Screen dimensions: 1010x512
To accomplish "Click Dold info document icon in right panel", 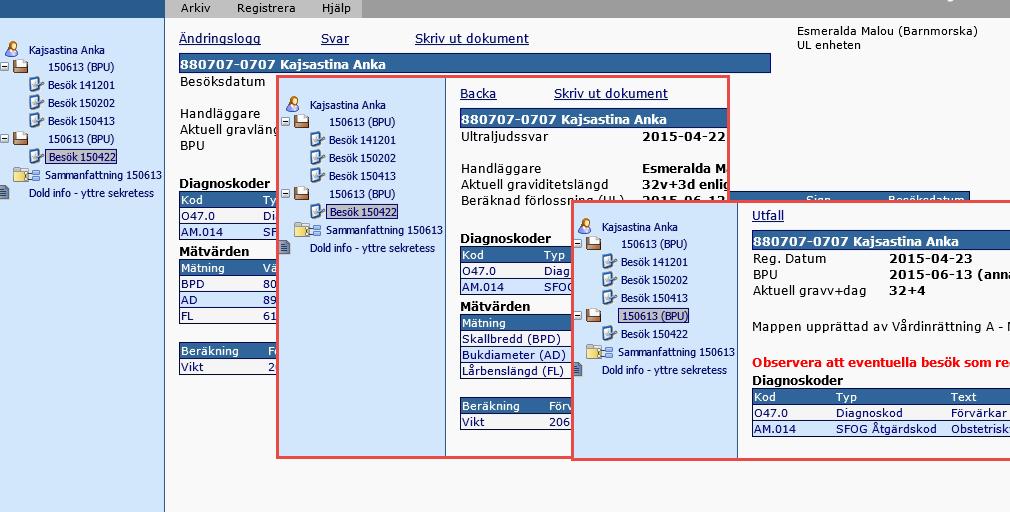I will coord(578,370).
